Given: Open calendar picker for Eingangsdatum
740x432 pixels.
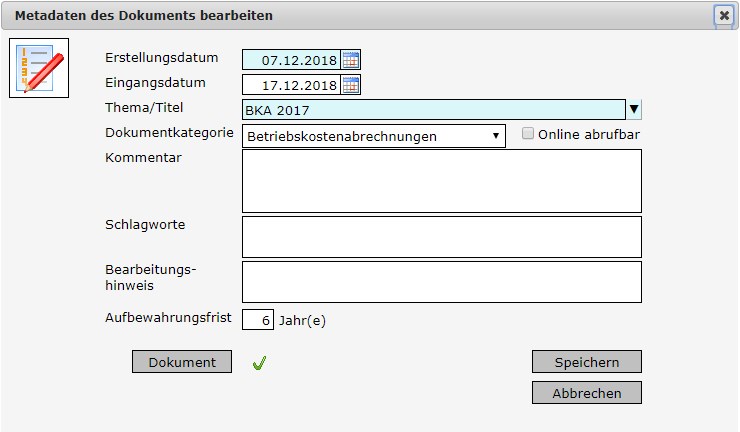Looking at the screenshot, I should pyautogui.click(x=351, y=85).
